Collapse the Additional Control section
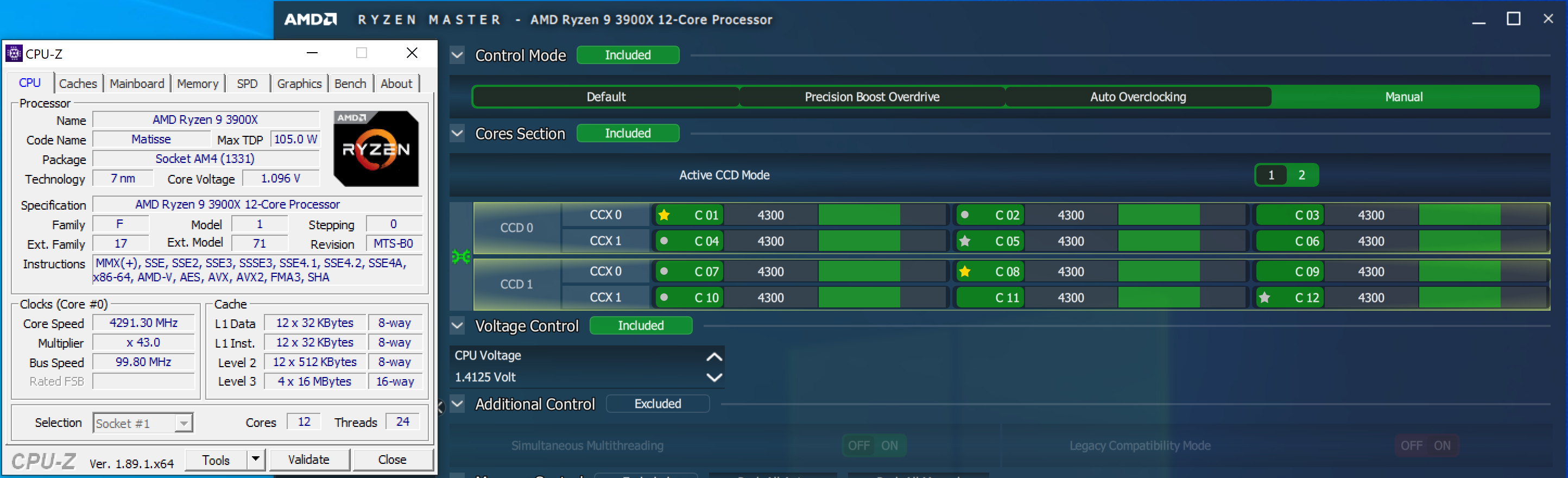Screen dimensions: 1568x478 [458, 404]
